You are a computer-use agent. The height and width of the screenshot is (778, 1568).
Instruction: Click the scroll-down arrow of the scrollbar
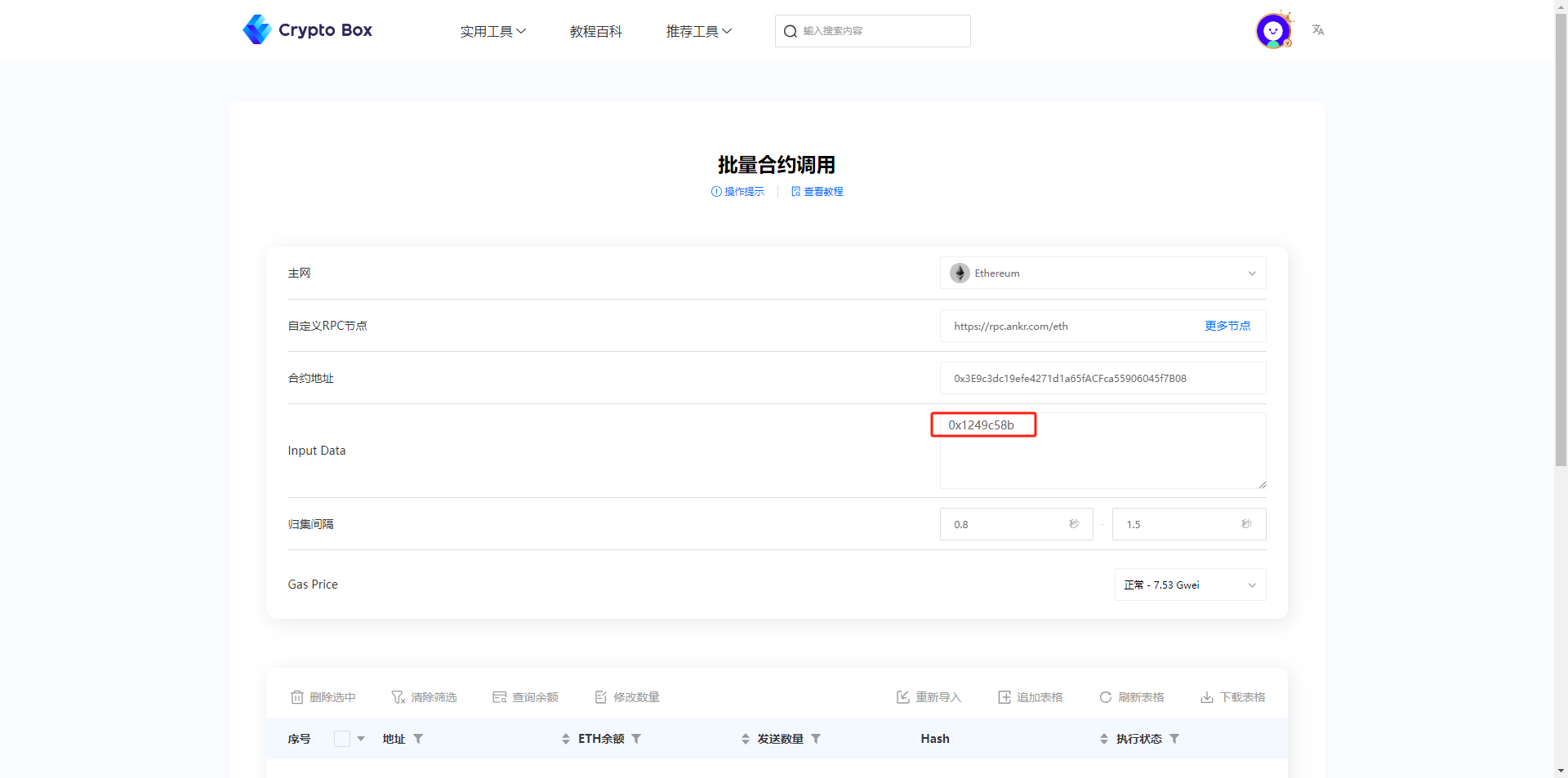pos(1561,771)
